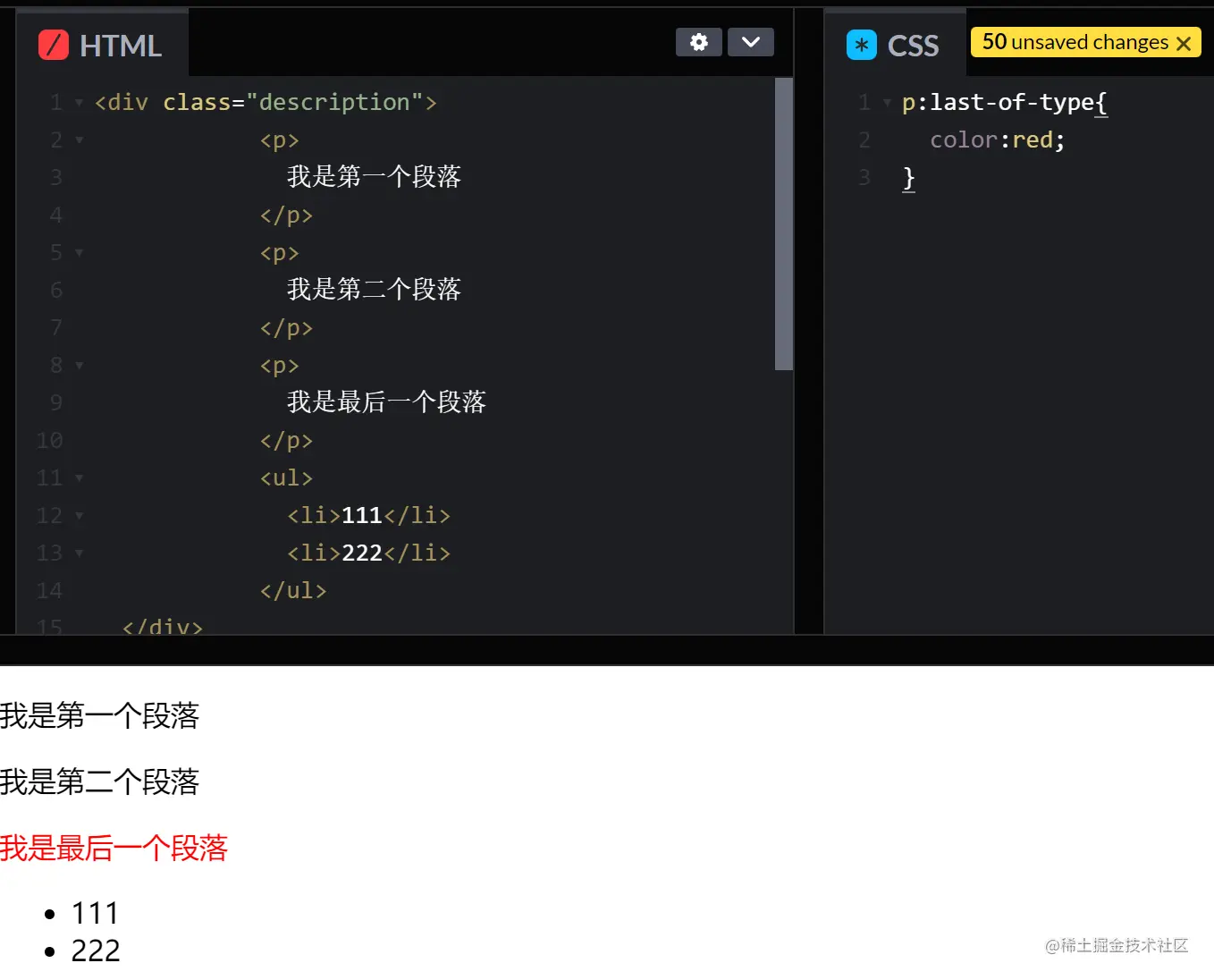
Task: Expand the HTML panel chevron dropdown
Action: 751,42
